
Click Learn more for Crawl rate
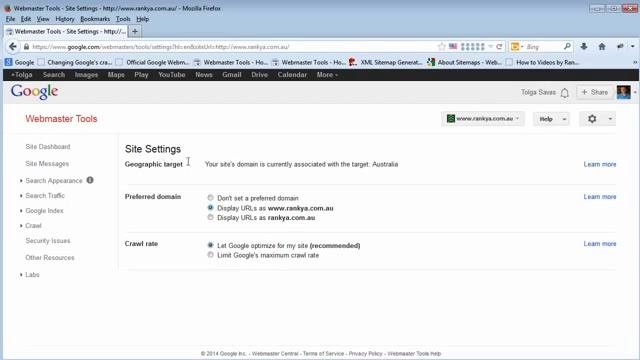tap(600, 243)
